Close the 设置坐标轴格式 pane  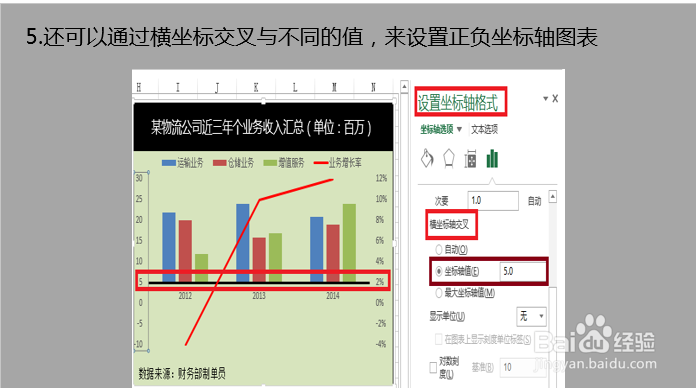(555, 99)
